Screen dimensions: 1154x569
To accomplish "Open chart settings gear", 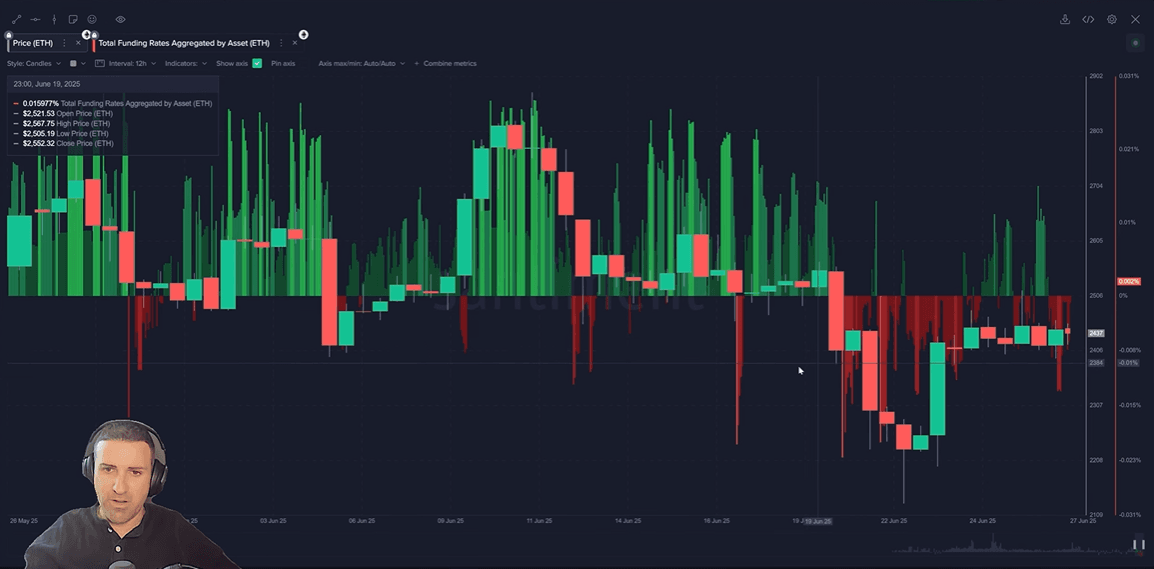I will click(x=1112, y=19).
